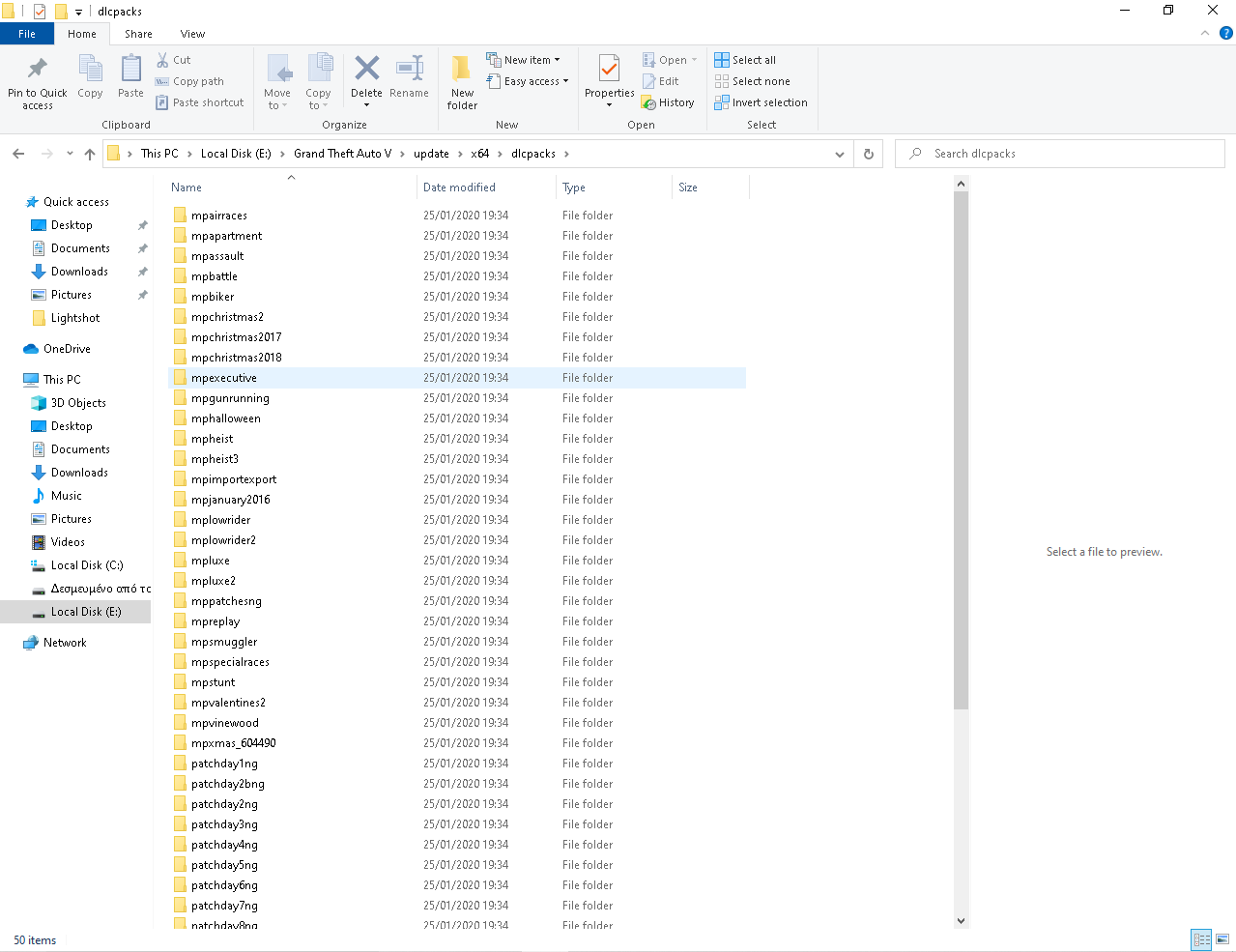1236x952 pixels.
Task: Select Videos in navigation pane
Action: [68, 542]
